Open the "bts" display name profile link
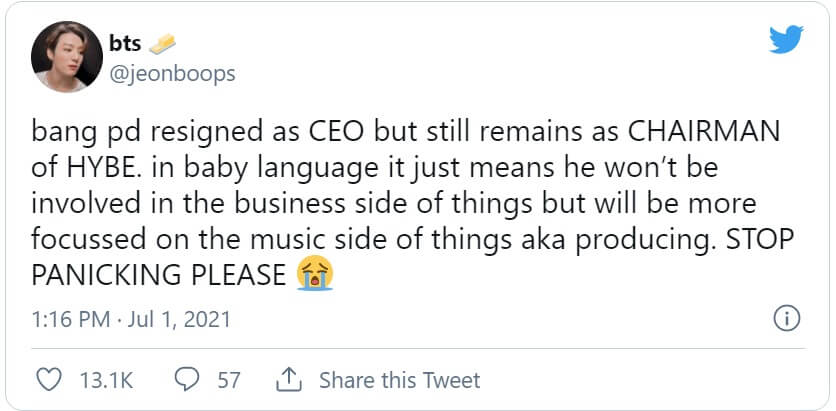The width and height of the screenshot is (836, 411). [123, 45]
